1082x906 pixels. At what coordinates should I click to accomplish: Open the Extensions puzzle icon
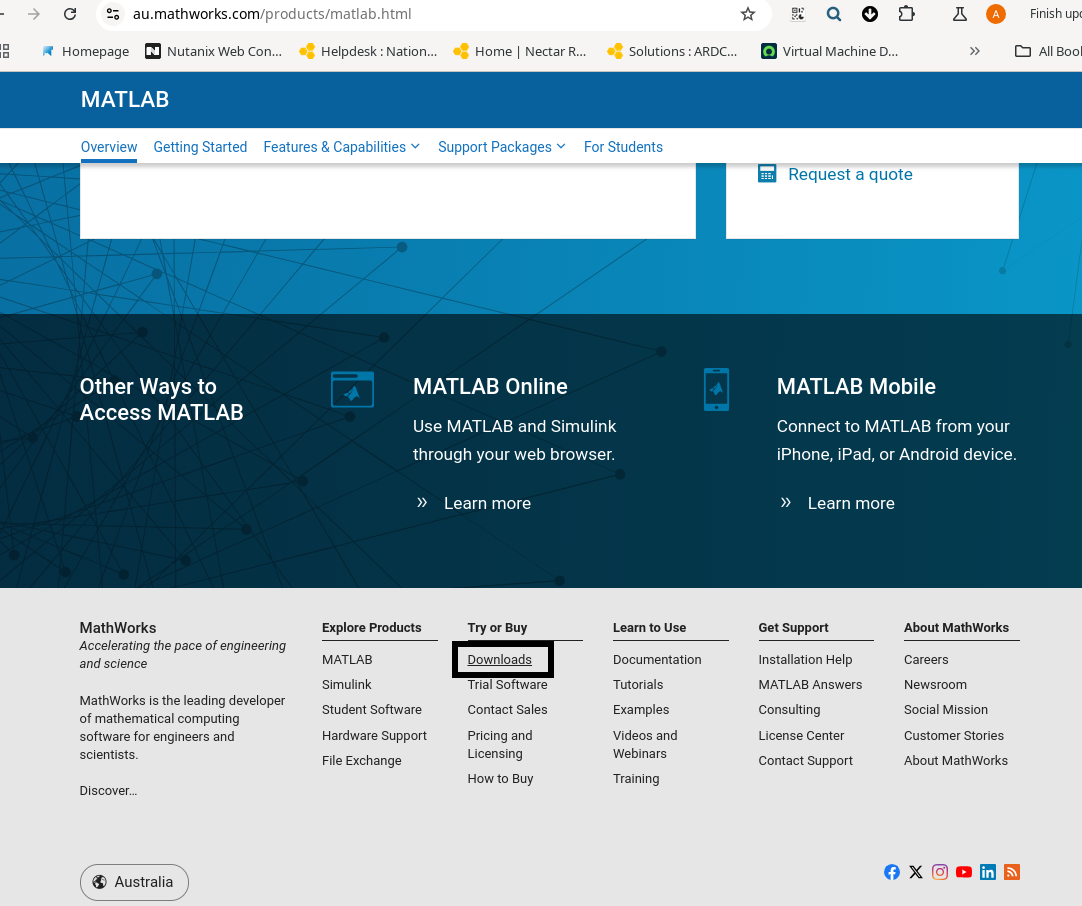(x=907, y=14)
